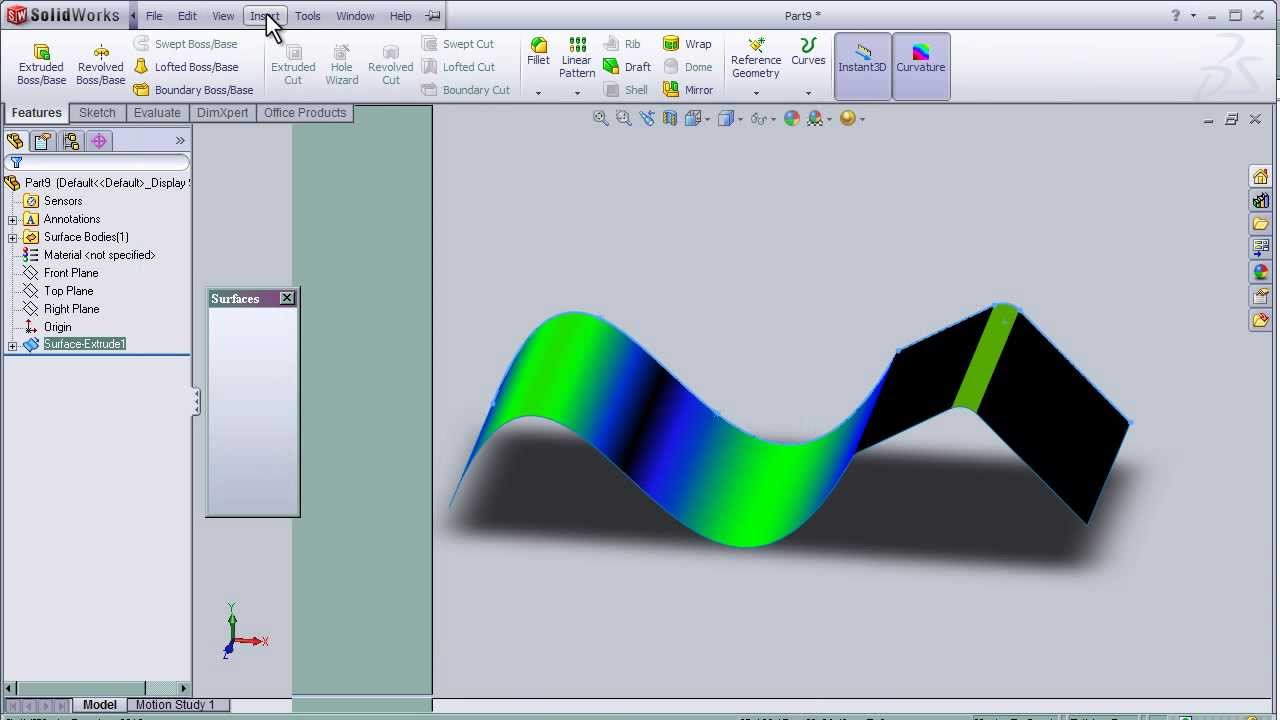Image resolution: width=1280 pixels, height=720 pixels.
Task: Open SolidWorks Resources in the task pane
Action: [1260, 176]
